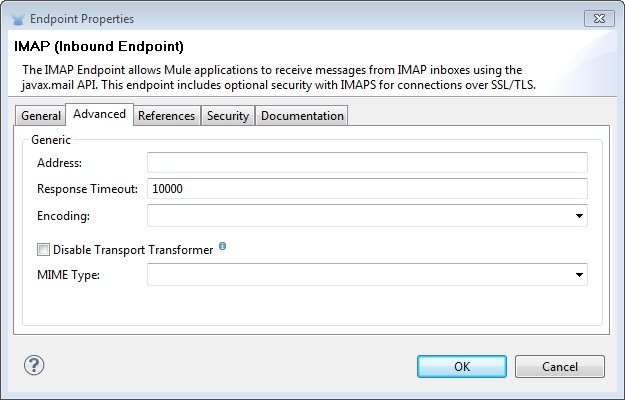Expand the Encoding dropdown arrow

click(579, 215)
